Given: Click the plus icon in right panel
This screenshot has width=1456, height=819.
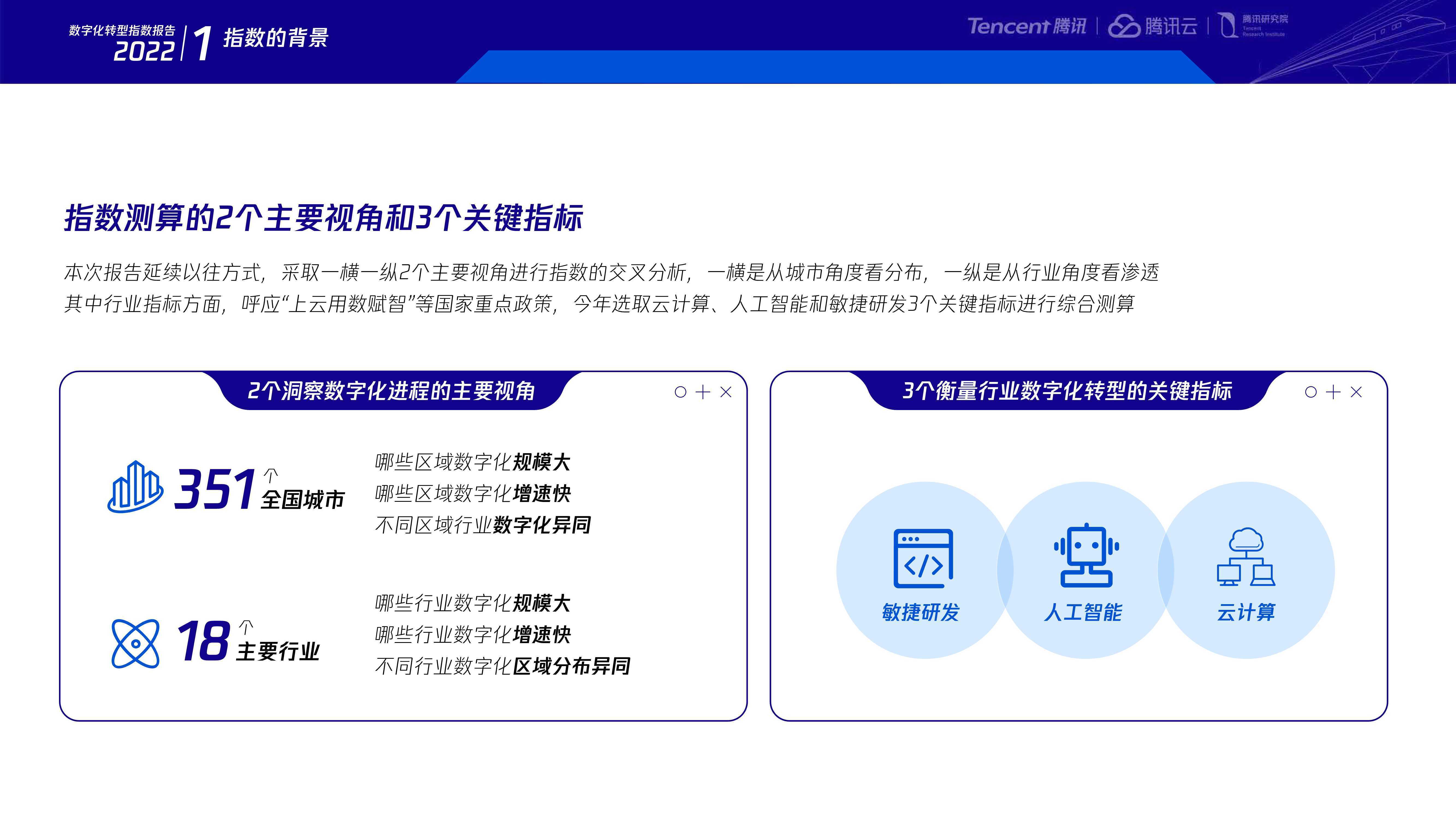Looking at the screenshot, I should point(1333,392).
